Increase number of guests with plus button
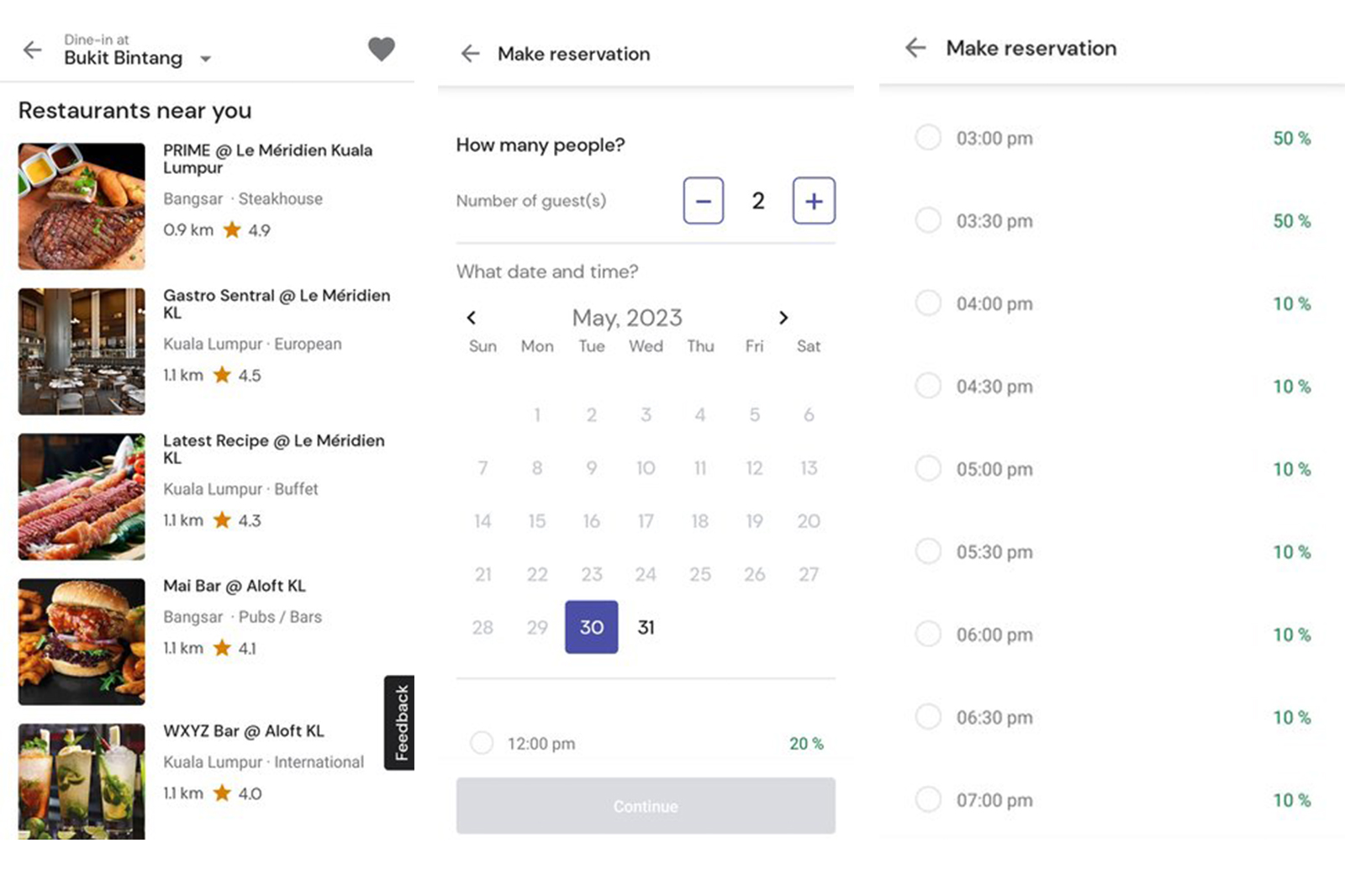The width and height of the screenshot is (1345, 896). click(x=813, y=201)
